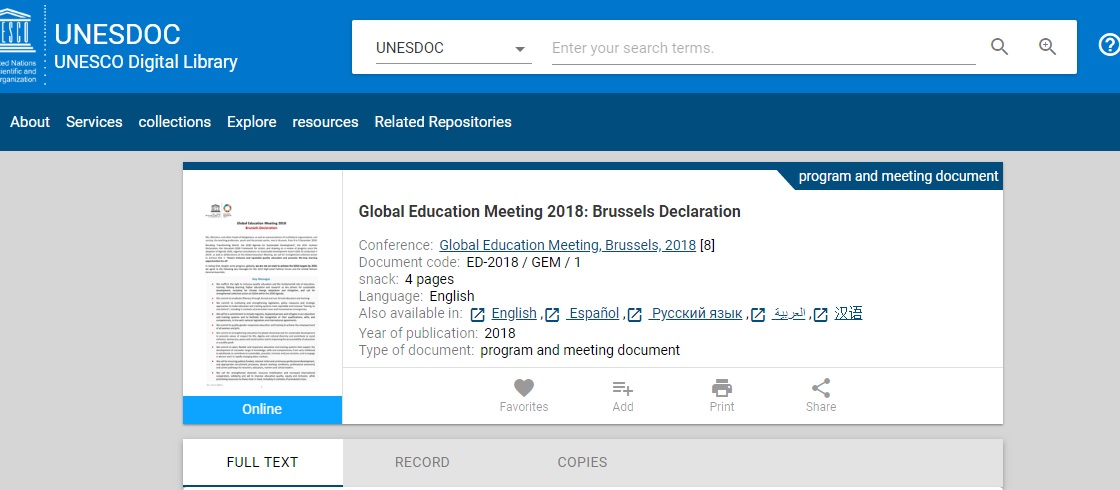Open advanced search with plus magnifier icon

(1047, 47)
